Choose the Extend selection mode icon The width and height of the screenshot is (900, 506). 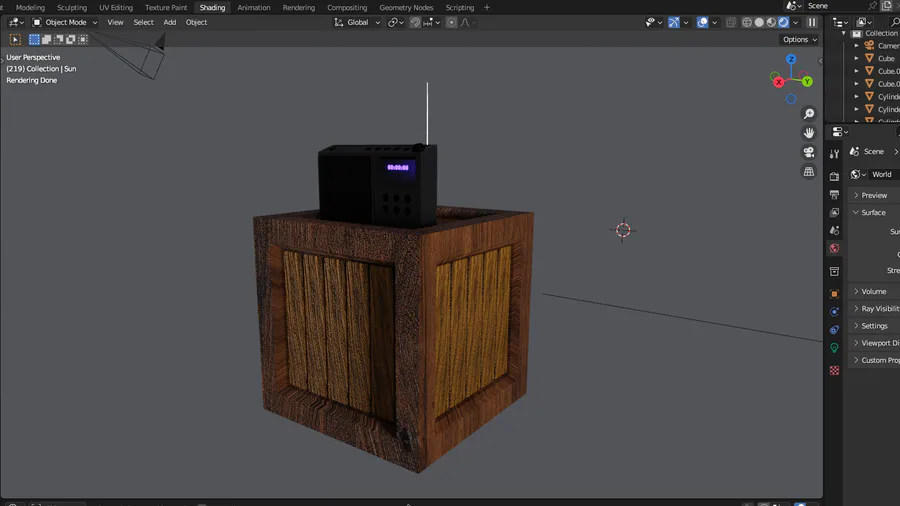46,40
